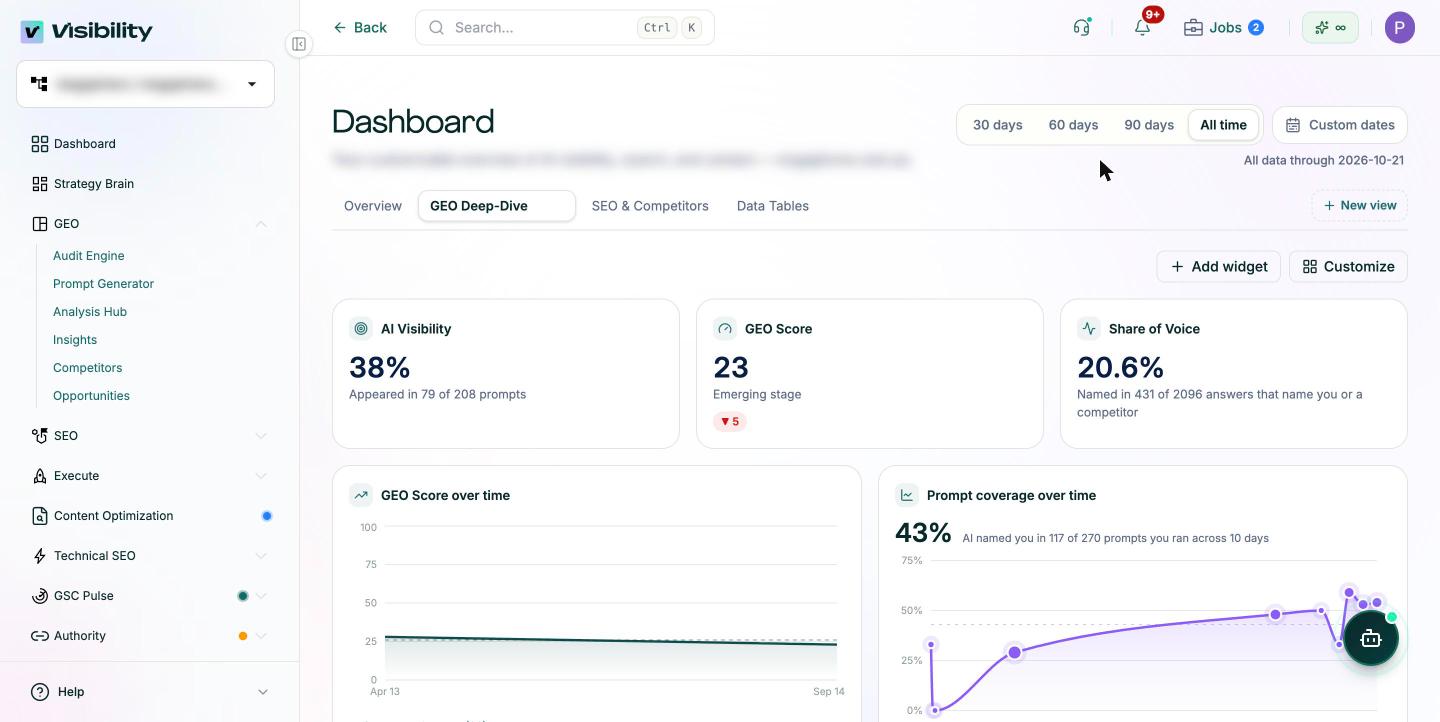Click the Strategy Brain sidebar icon
Image resolution: width=1440 pixels, height=722 pixels.
[40, 184]
